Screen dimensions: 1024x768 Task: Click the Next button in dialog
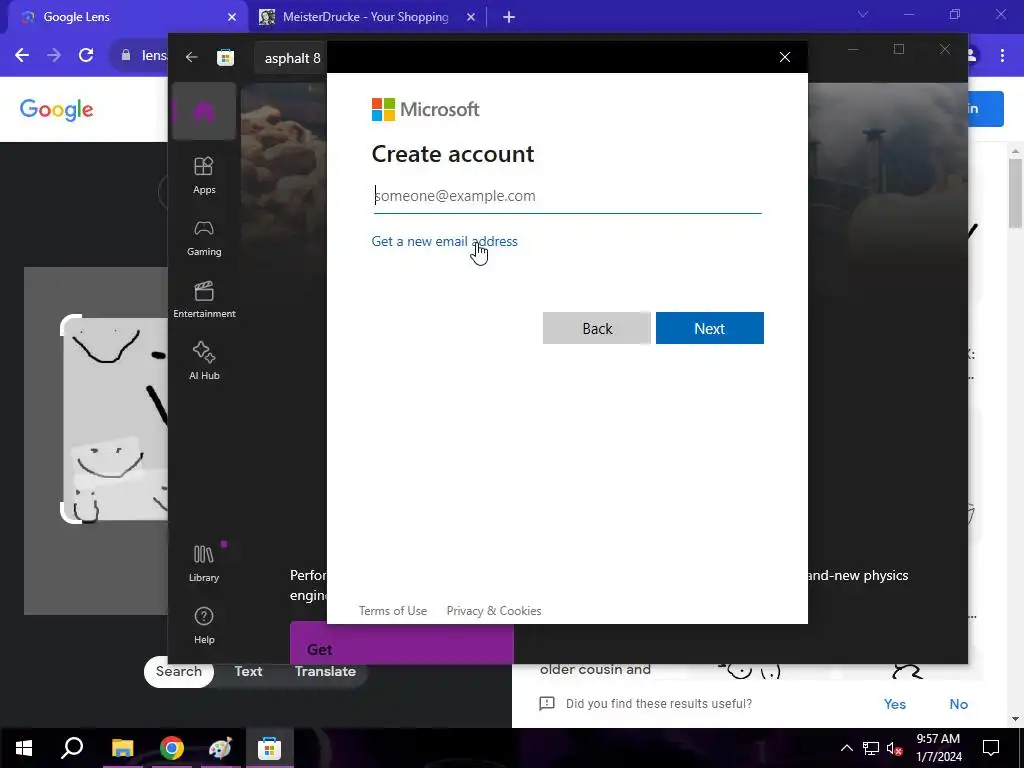[709, 328]
